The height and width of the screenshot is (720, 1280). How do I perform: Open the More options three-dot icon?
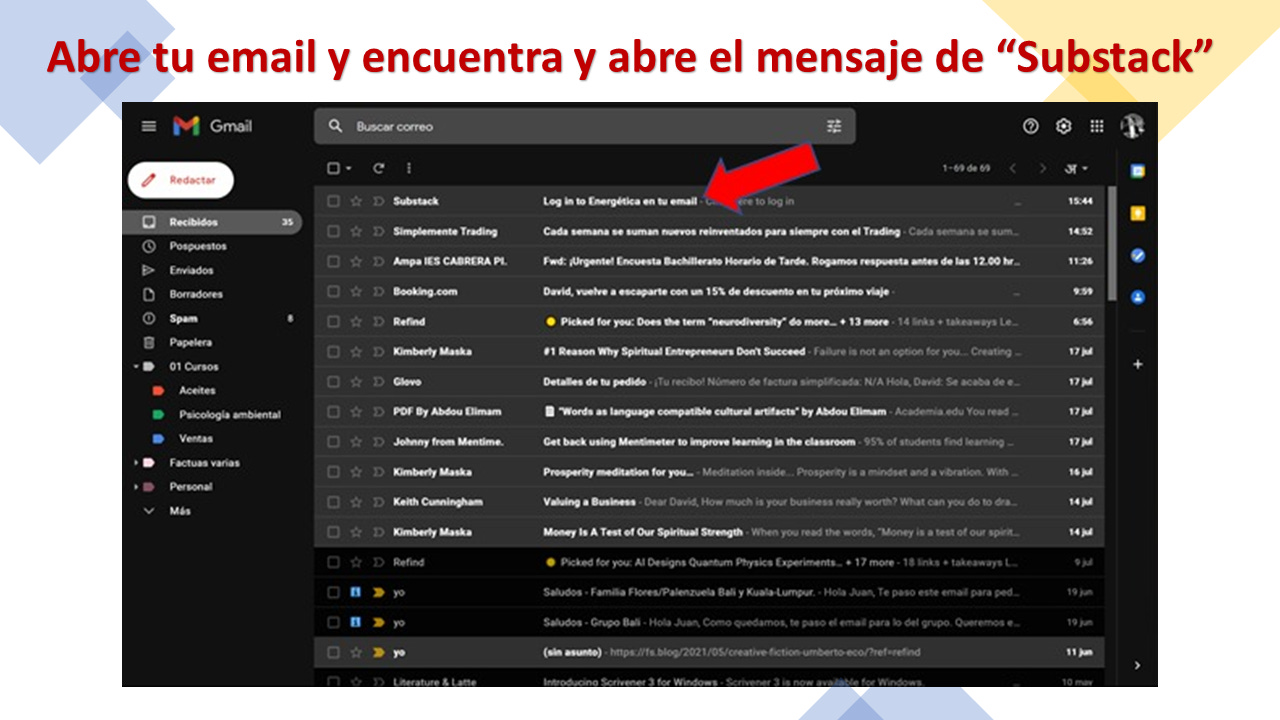[x=409, y=168]
